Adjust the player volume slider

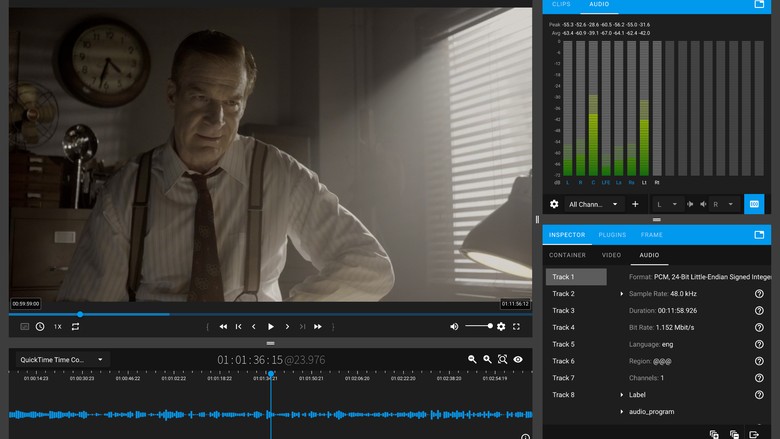click(x=479, y=326)
